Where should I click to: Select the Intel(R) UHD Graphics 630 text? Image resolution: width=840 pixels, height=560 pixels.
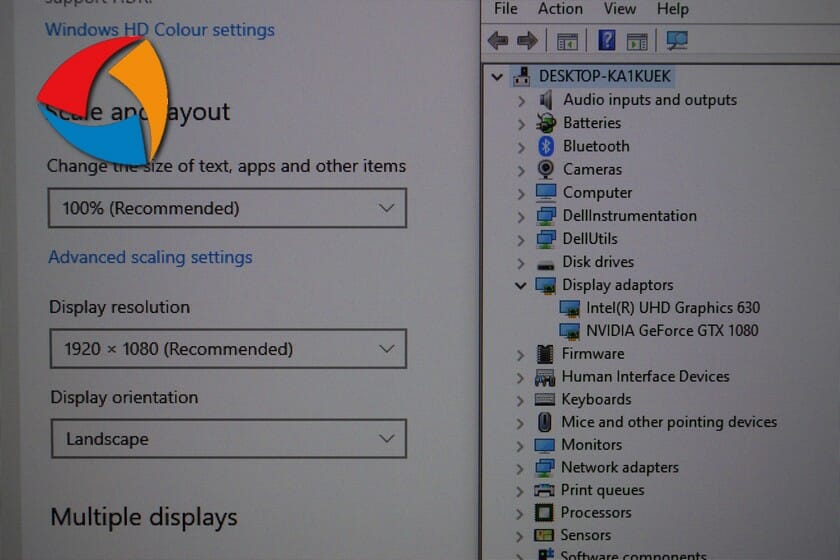[x=673, y=308]
